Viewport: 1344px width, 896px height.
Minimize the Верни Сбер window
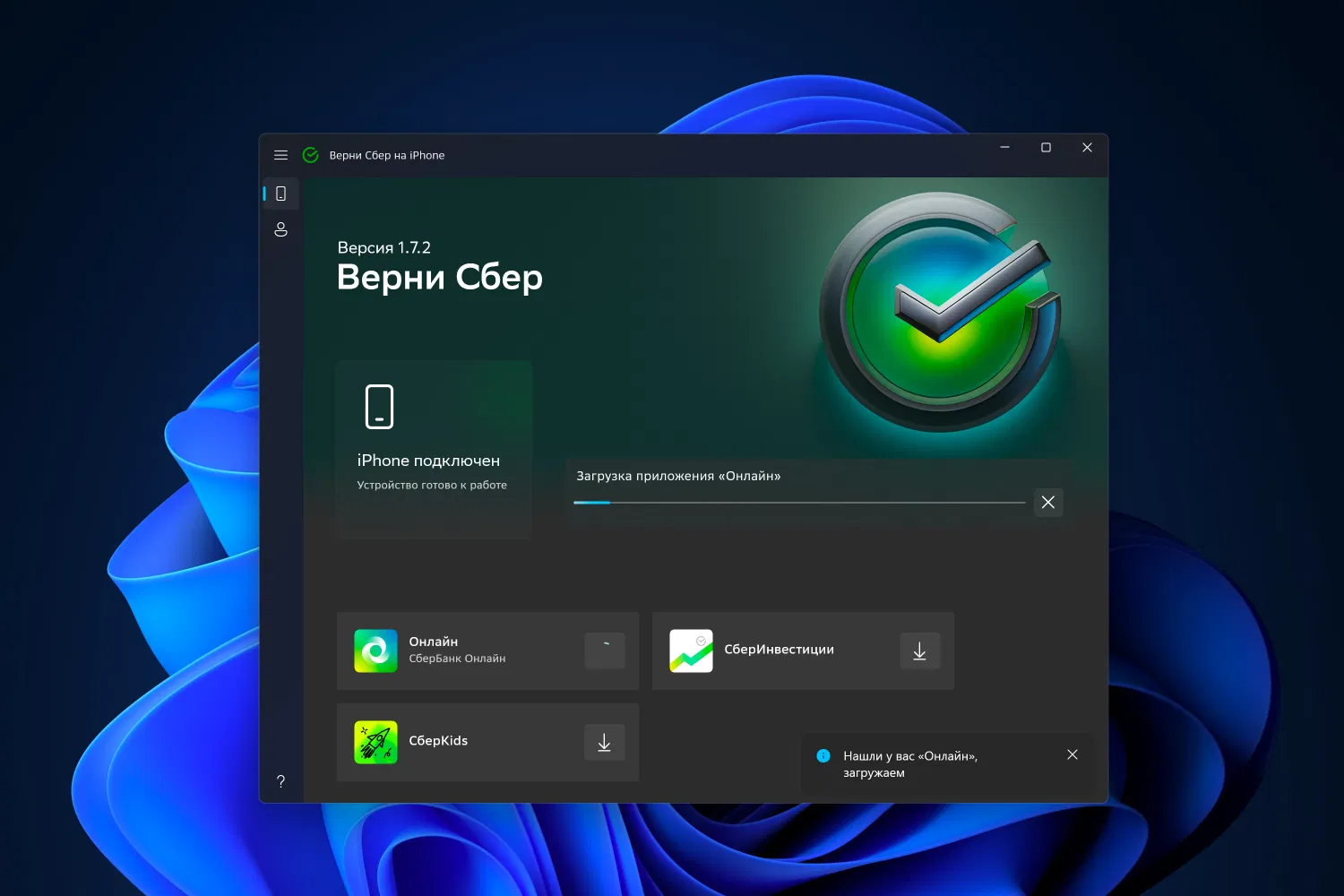pyautogui.click(x=1004, y=148)
